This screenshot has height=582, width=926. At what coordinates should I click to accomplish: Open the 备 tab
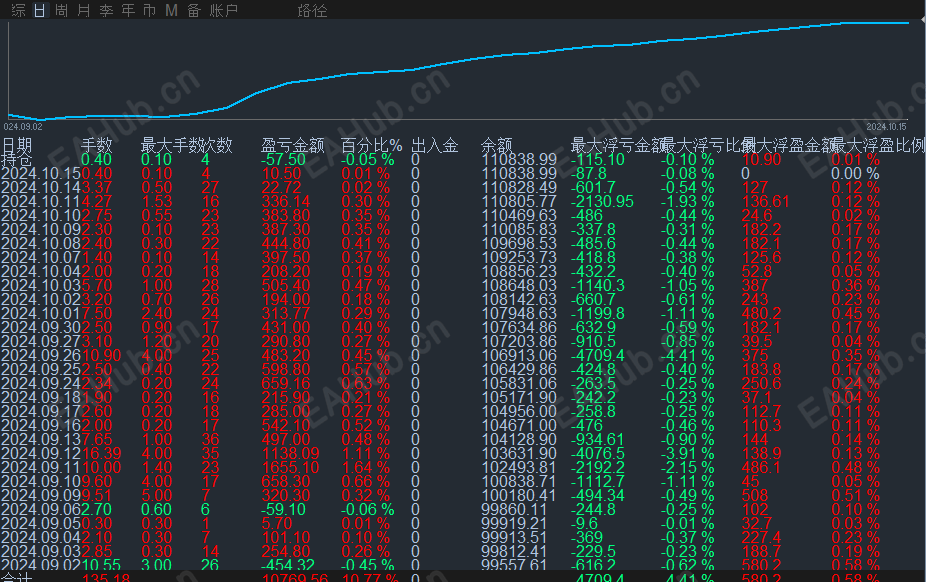[x=194, y=10]
